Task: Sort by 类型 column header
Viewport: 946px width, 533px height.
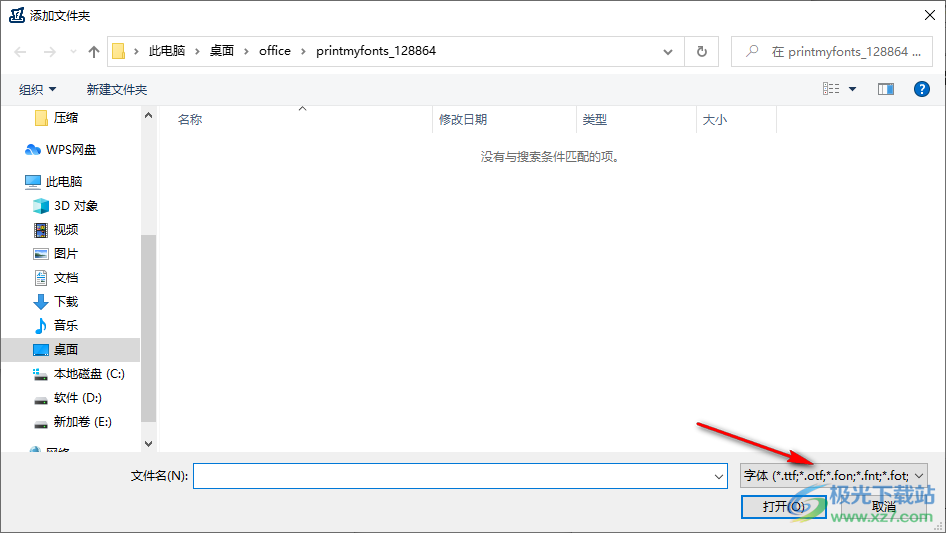Action: [594, 120]
